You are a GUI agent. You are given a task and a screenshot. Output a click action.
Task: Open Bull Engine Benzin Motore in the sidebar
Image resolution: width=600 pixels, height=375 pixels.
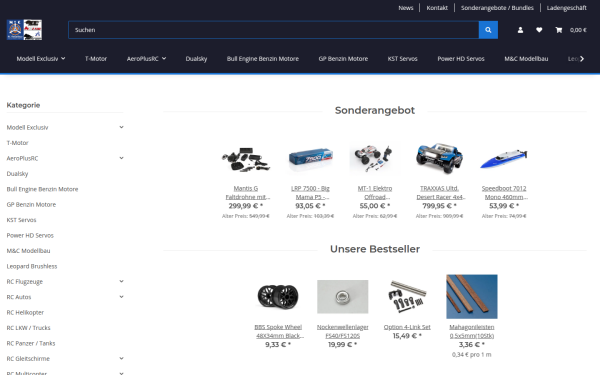click(42, 189)
